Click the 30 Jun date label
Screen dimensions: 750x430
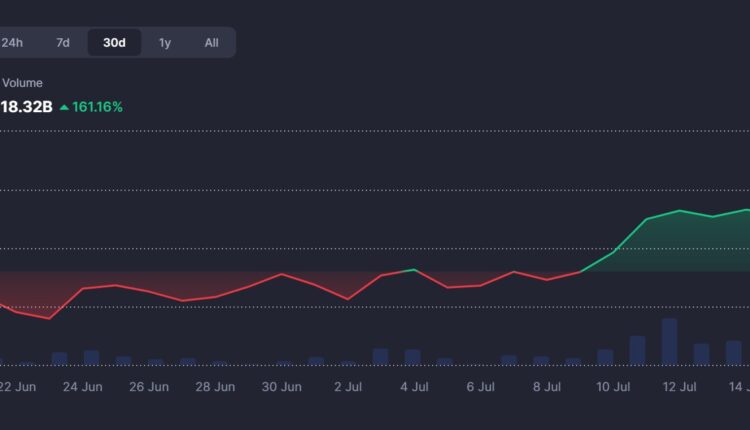(x=281, y=386)
